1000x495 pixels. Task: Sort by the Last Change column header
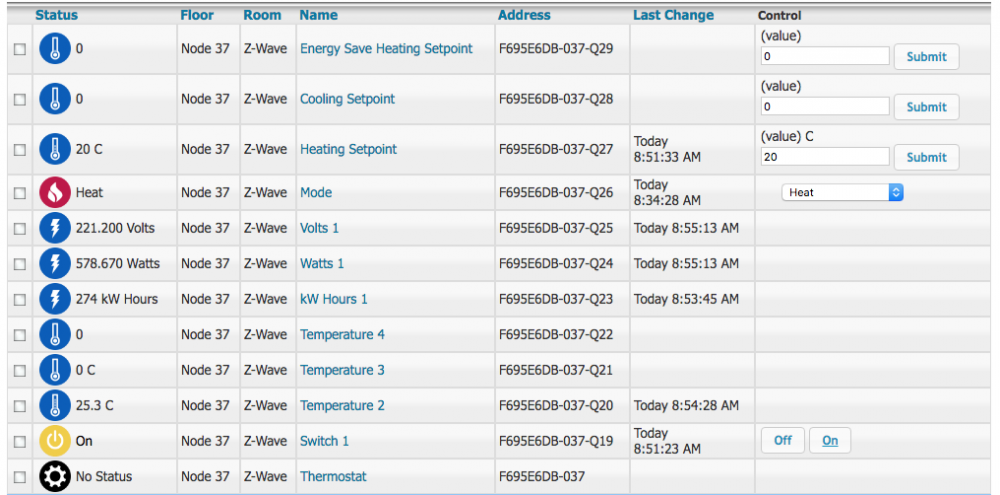(673, 15)
